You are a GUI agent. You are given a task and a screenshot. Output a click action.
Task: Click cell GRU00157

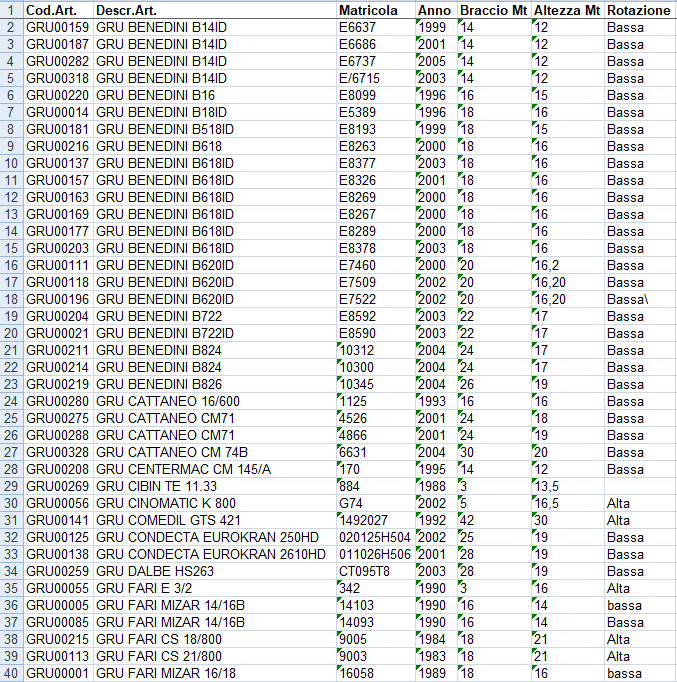pos(58,180)
